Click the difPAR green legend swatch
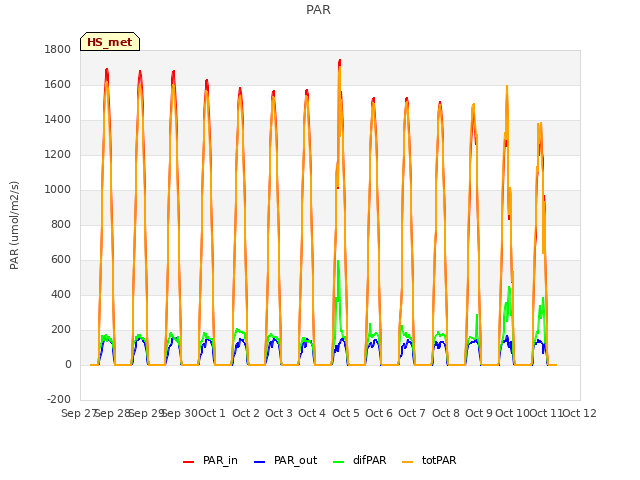The height and width of the screenshot is (480, 640). pos(338,462)
